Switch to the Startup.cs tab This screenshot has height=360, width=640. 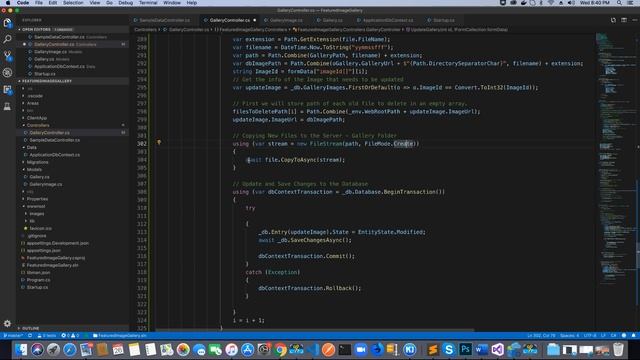[444, 20]
